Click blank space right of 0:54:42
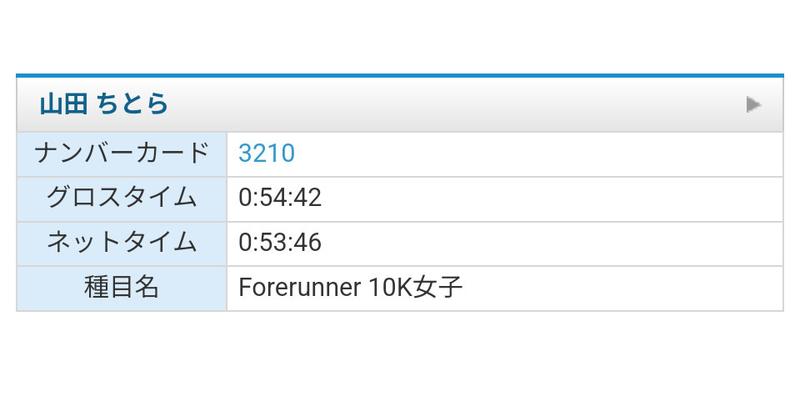Image resolution: width=800 pixels, height=417 pixels. click(x=550, y=198)
